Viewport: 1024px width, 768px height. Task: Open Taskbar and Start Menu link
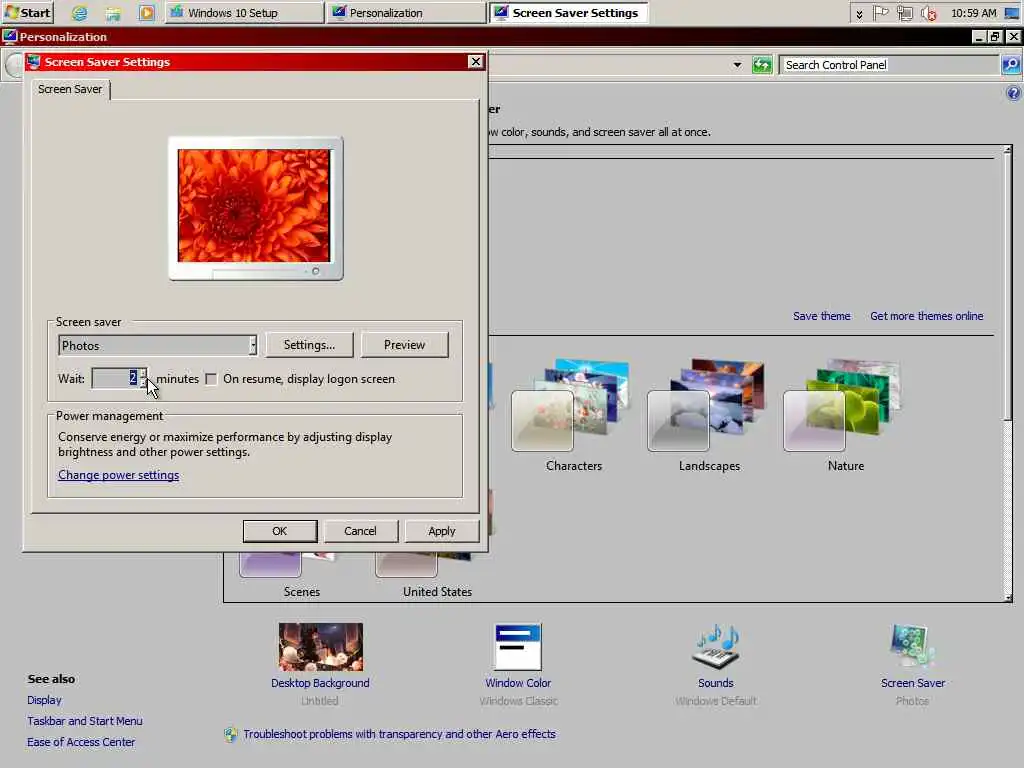coord(85,721)
